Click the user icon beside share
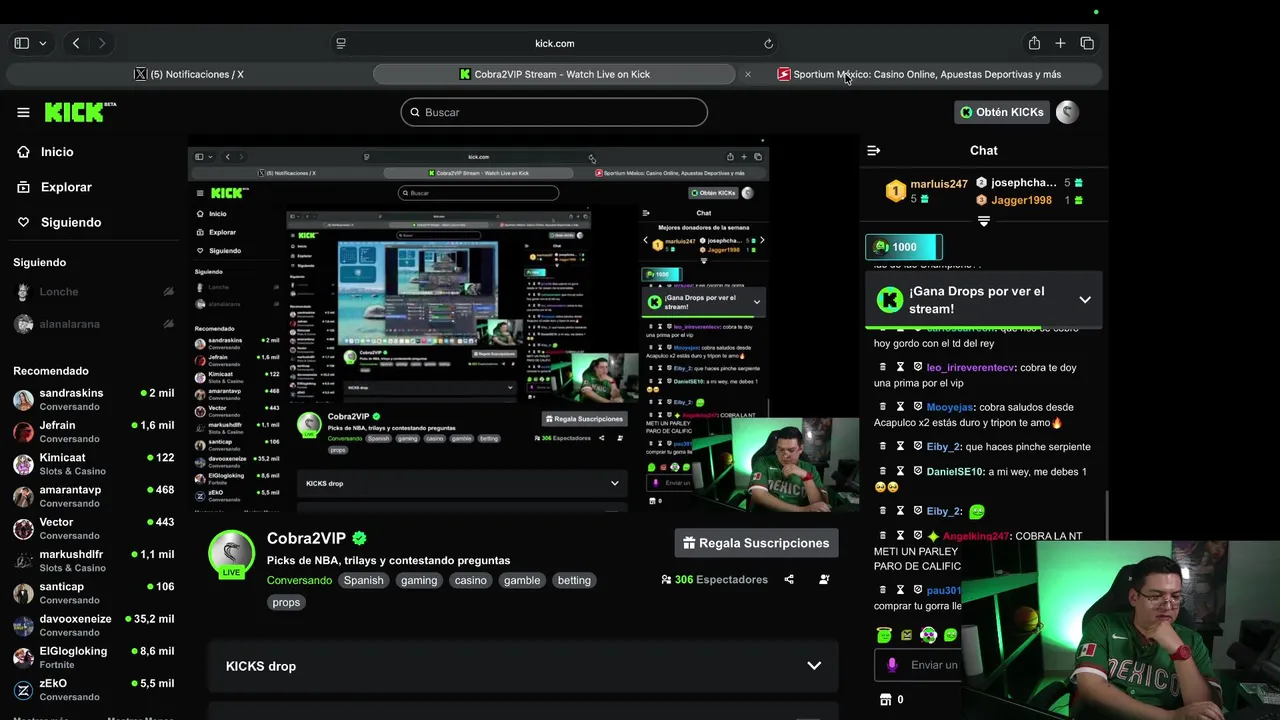 point(824,579)
